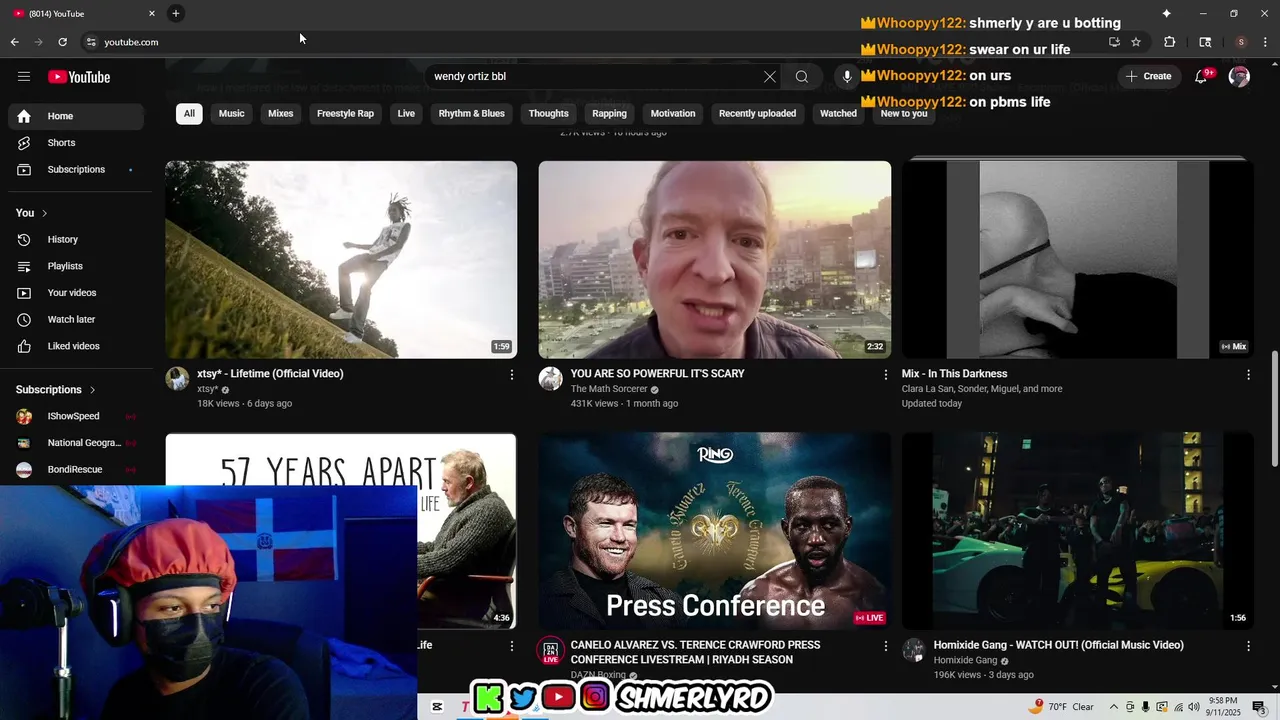Image resolution: width=1280 pixels, height=720 pixels.
Task: Reload the page with the browser refresh button
Action: click(x=62, y=42)
